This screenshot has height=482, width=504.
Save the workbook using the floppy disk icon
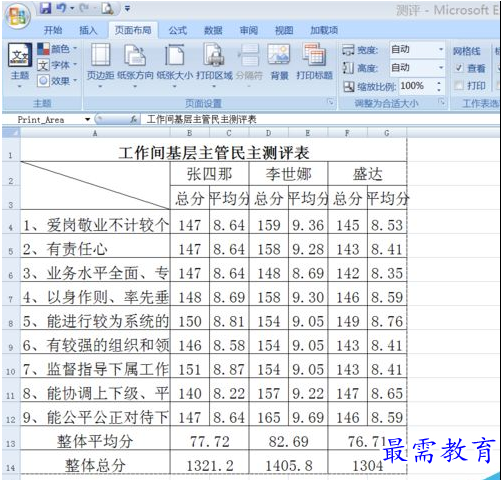[x=46, y=8]
